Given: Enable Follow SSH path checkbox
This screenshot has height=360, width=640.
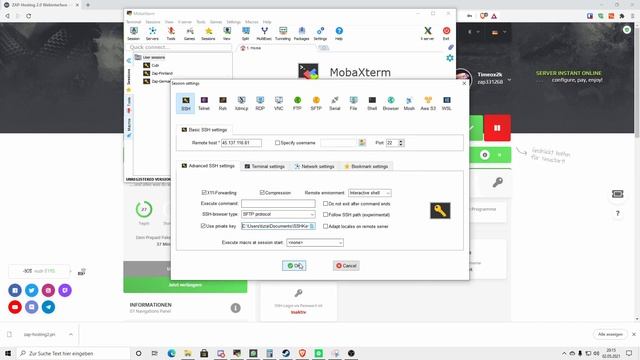Looking at the screenshot, I should tap(325, 214).
